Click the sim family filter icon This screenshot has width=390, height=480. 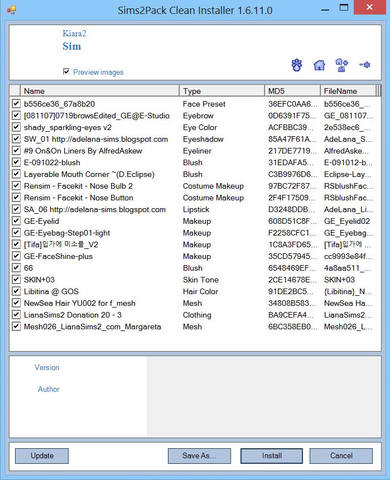342,65
